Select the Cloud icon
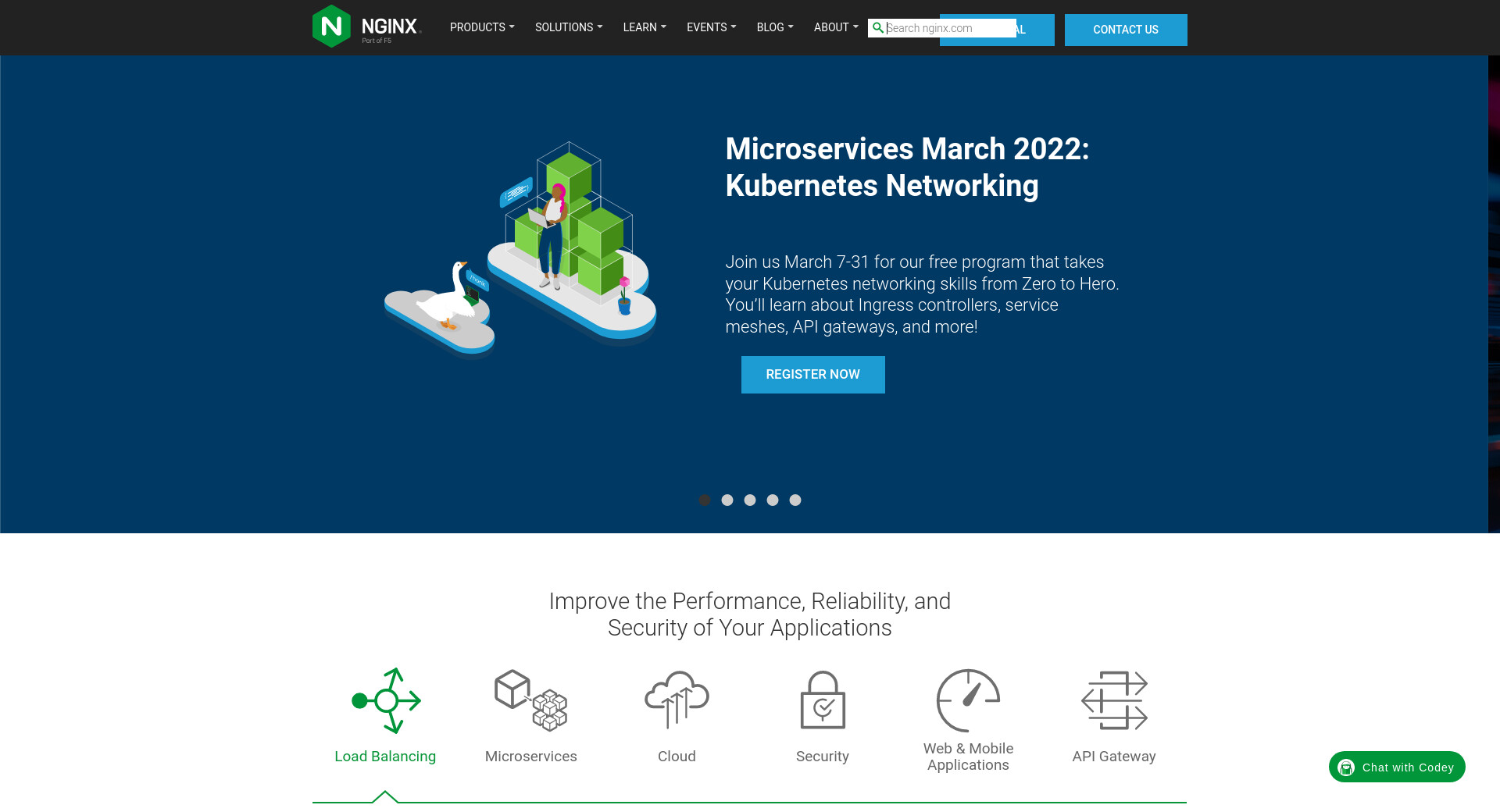This screenshot has height=812, width=1500. [677, 700]
